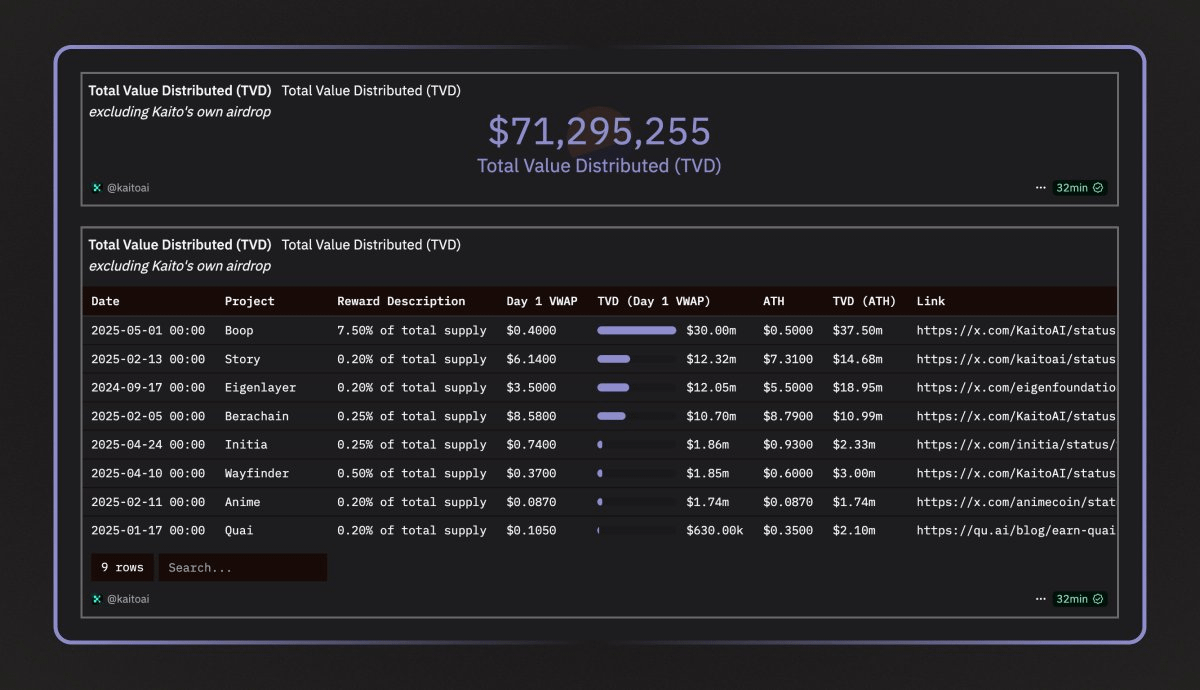Click the Kaito logo icon in the counter panel

97,188
